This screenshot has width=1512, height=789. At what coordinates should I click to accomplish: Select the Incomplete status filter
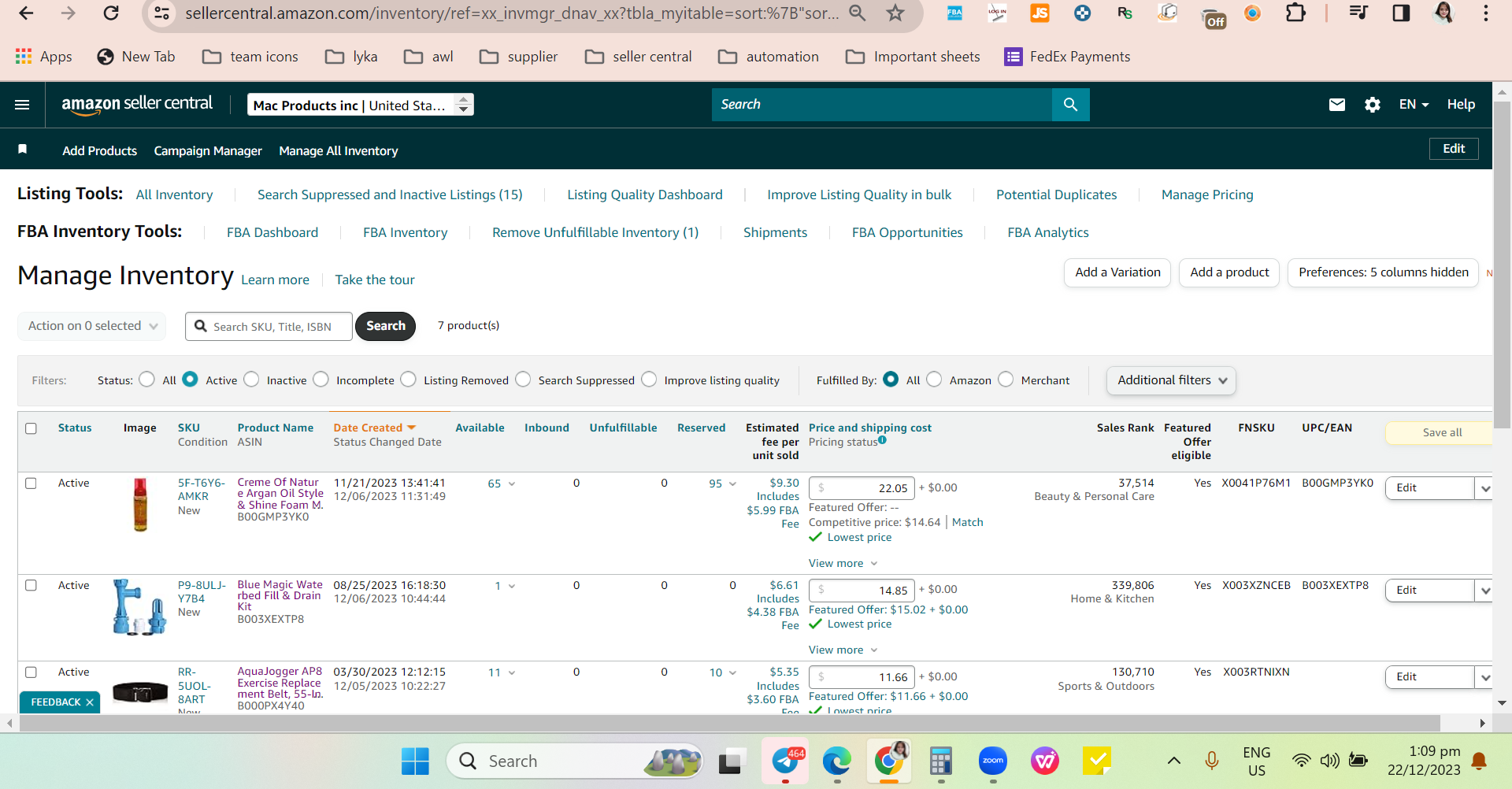pyautogui.click(x=321, y=380)
